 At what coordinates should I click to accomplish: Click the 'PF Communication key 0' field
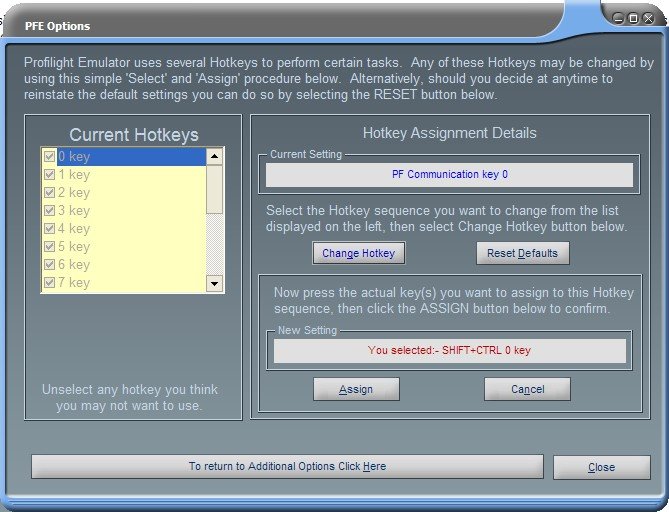coord(449,175)
